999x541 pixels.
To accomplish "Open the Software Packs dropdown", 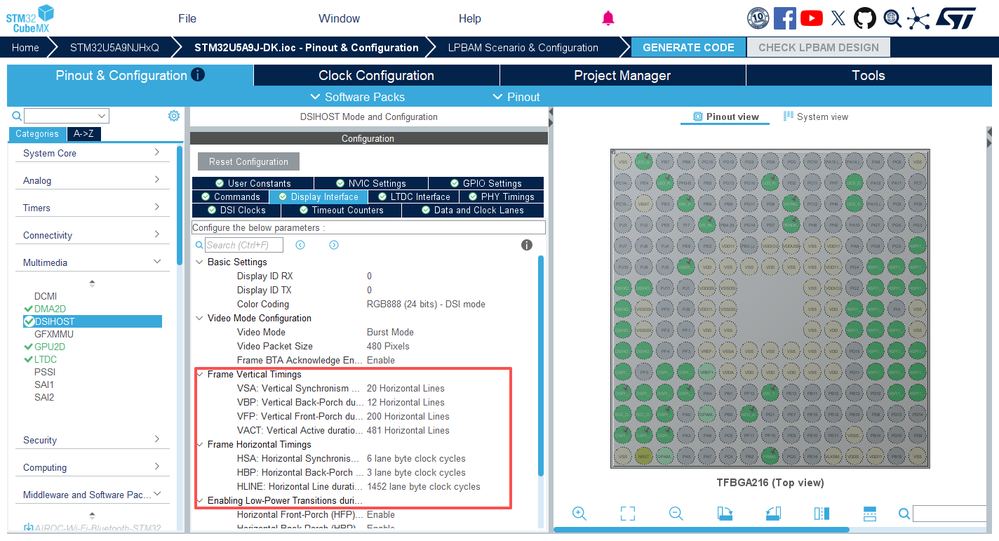I will tap(358, 97).
